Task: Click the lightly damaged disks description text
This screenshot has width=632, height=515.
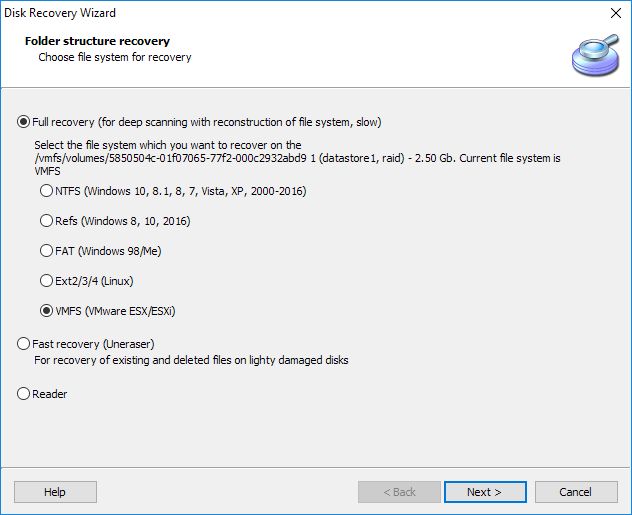Action: click(x=191, y=360)
